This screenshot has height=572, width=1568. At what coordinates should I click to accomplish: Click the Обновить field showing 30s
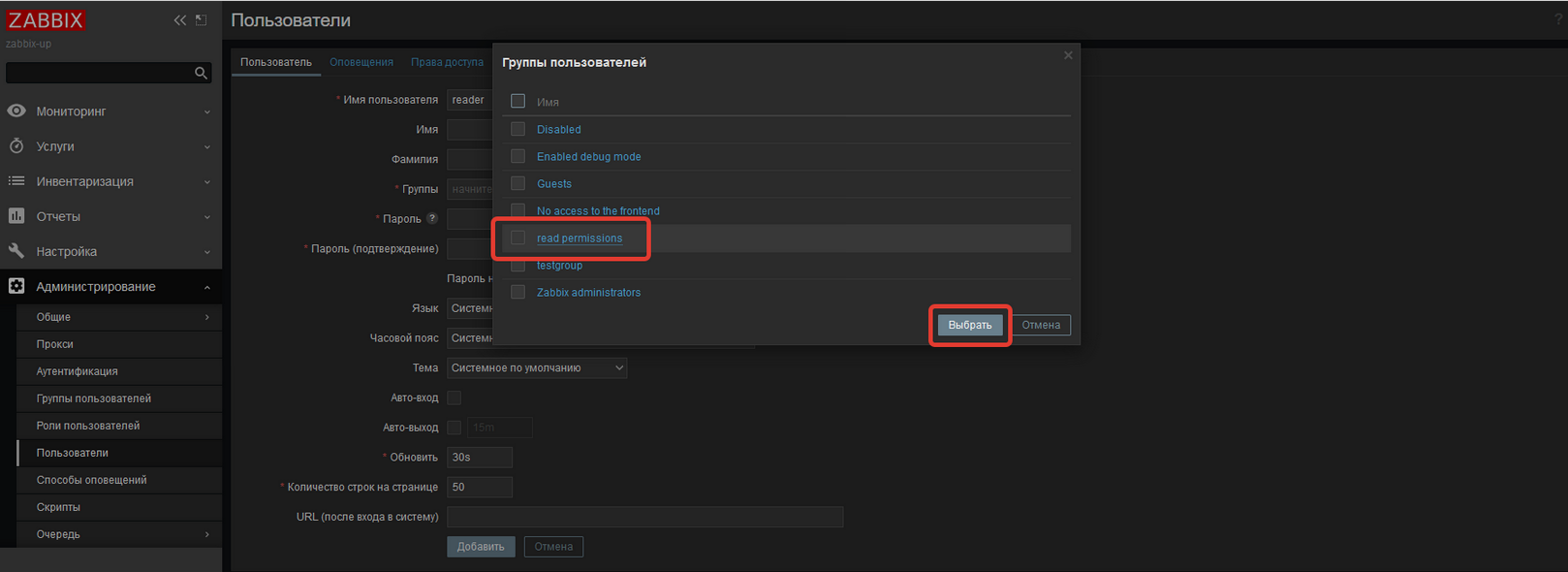point(480,458)
